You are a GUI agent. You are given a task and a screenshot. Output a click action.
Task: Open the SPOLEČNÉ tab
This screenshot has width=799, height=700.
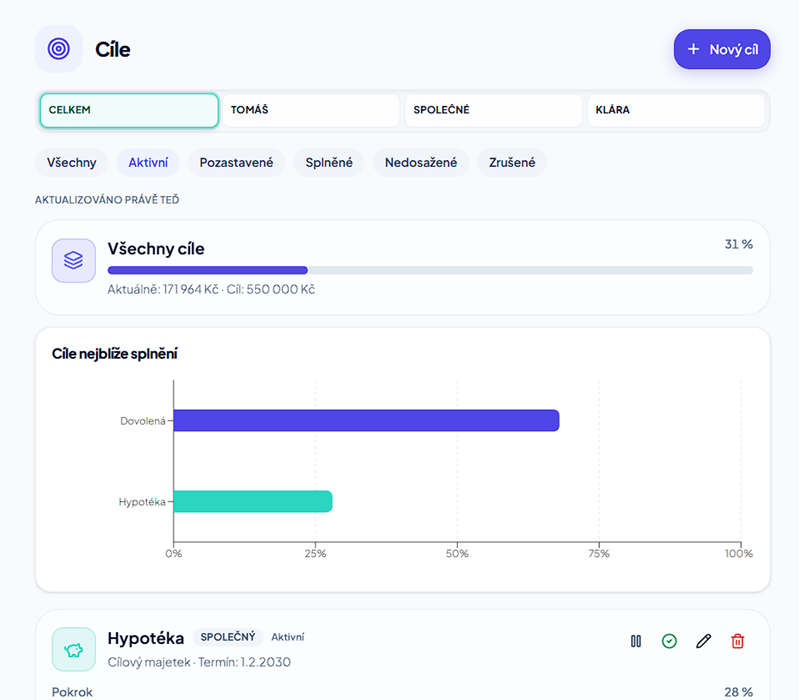(x=493, y=110)
